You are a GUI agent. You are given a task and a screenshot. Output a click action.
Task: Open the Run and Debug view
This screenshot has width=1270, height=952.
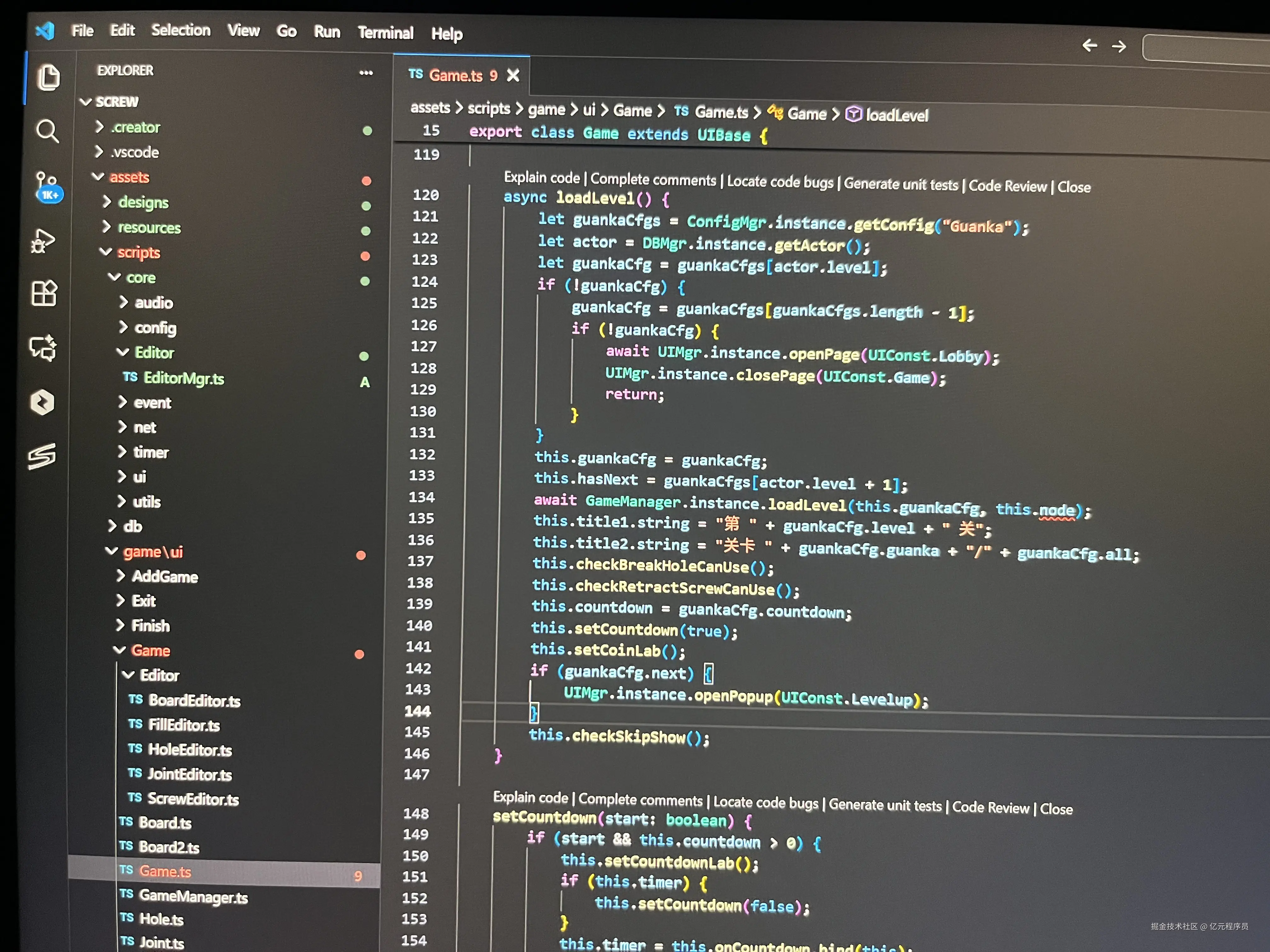[43, 241]
